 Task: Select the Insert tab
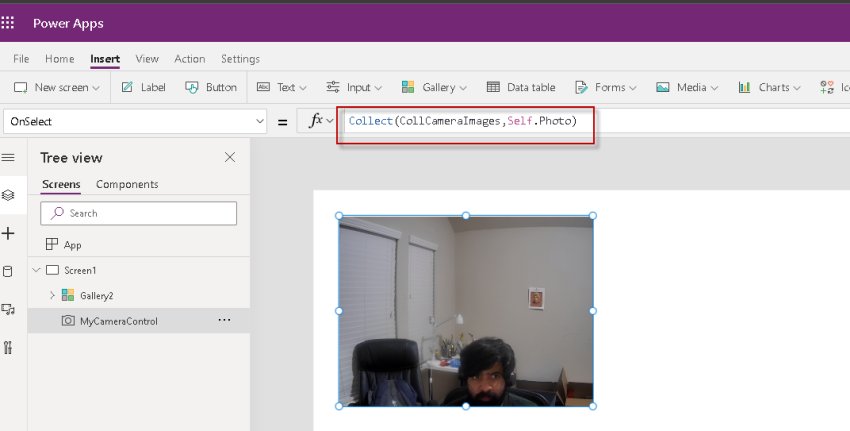pyautogui.click(x=105, y=59)
